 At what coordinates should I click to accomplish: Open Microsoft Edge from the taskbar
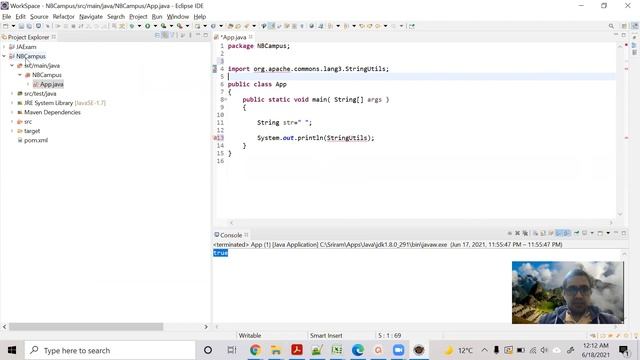tap(358, 350)
